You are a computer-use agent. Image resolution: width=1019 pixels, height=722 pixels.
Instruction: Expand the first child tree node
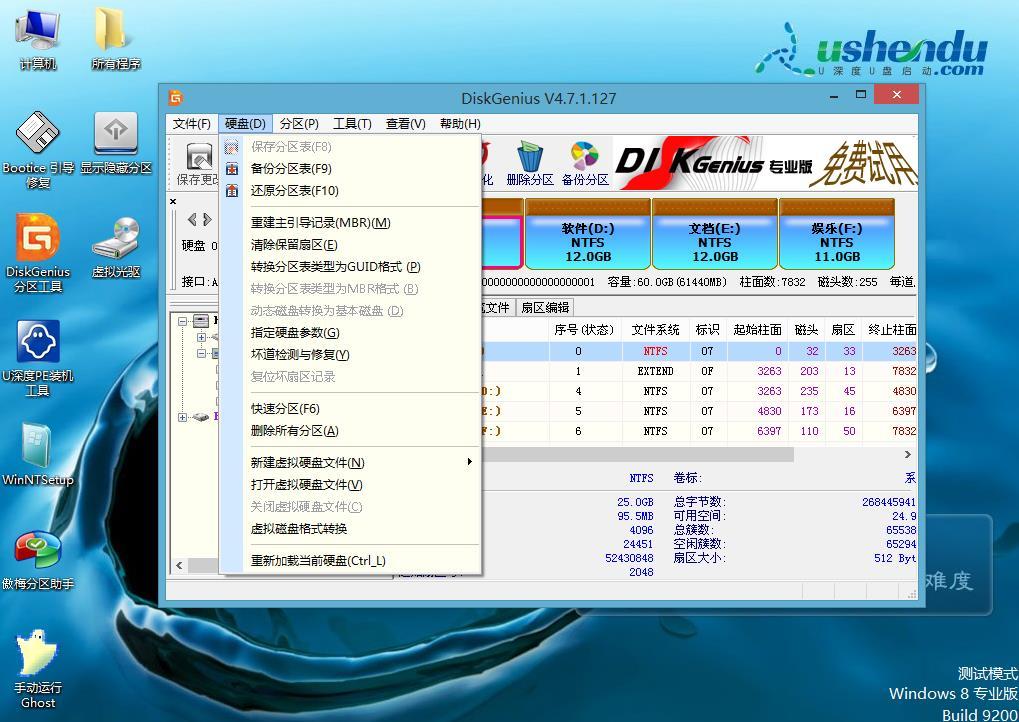pyautogui.click(x=201, y=337)
